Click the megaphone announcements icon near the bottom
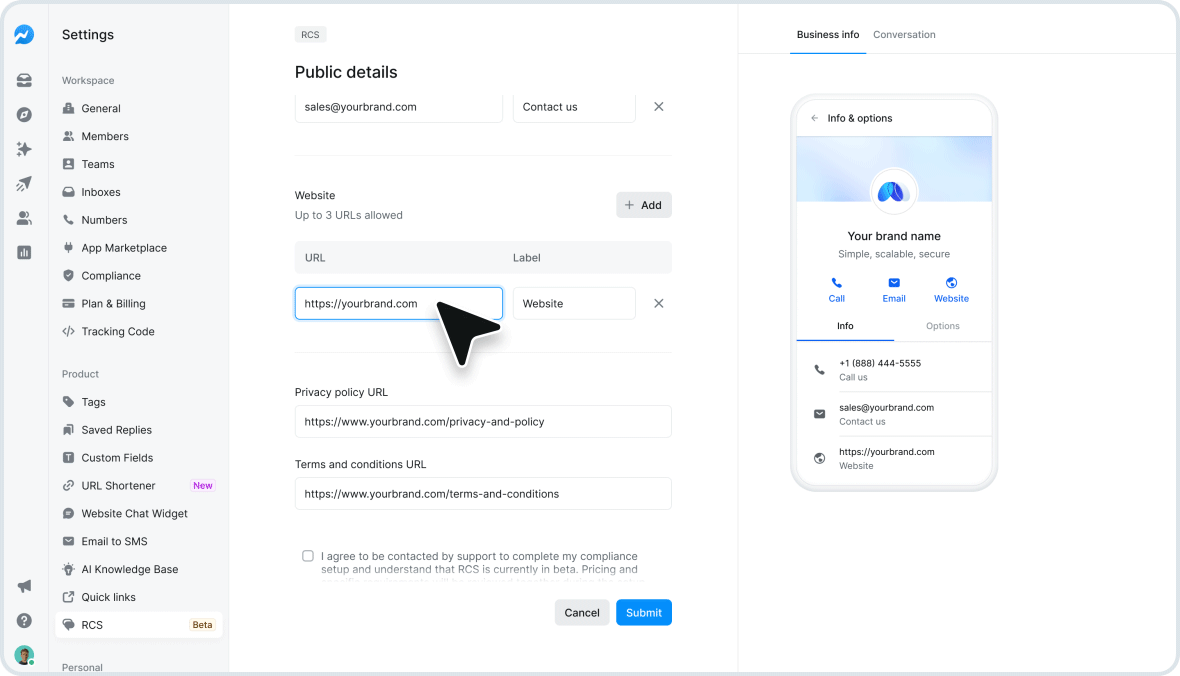The image size is (1180, 676). [24, 586]
